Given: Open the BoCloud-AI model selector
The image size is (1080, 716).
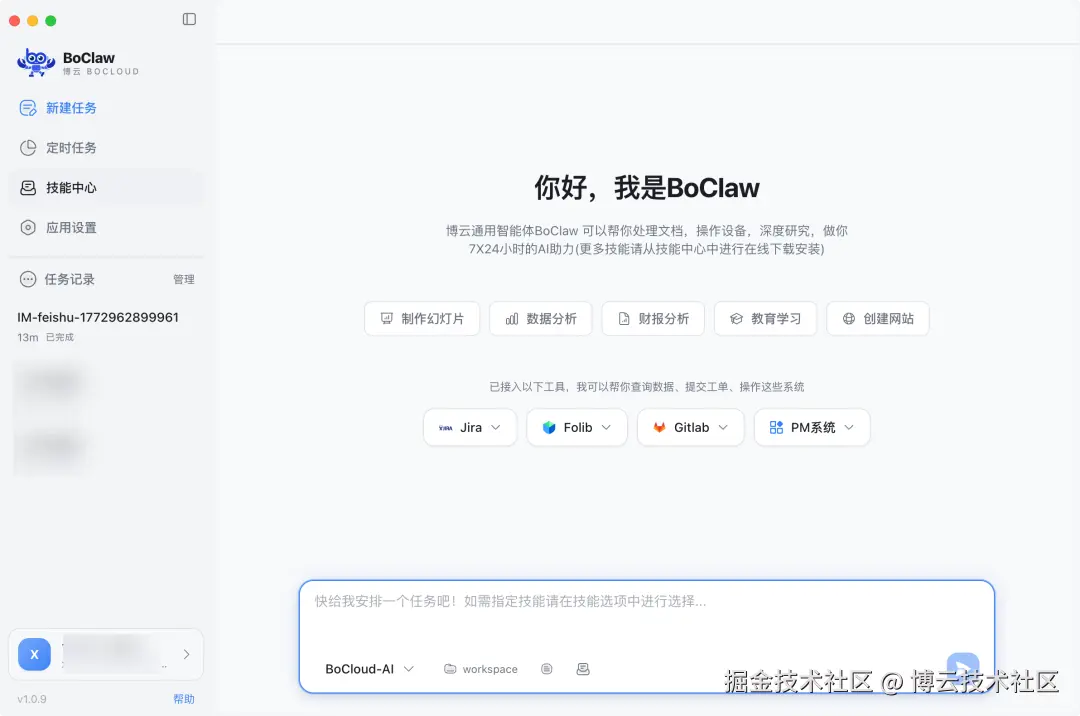Looking at the screenshot, I should coord(369,669).
